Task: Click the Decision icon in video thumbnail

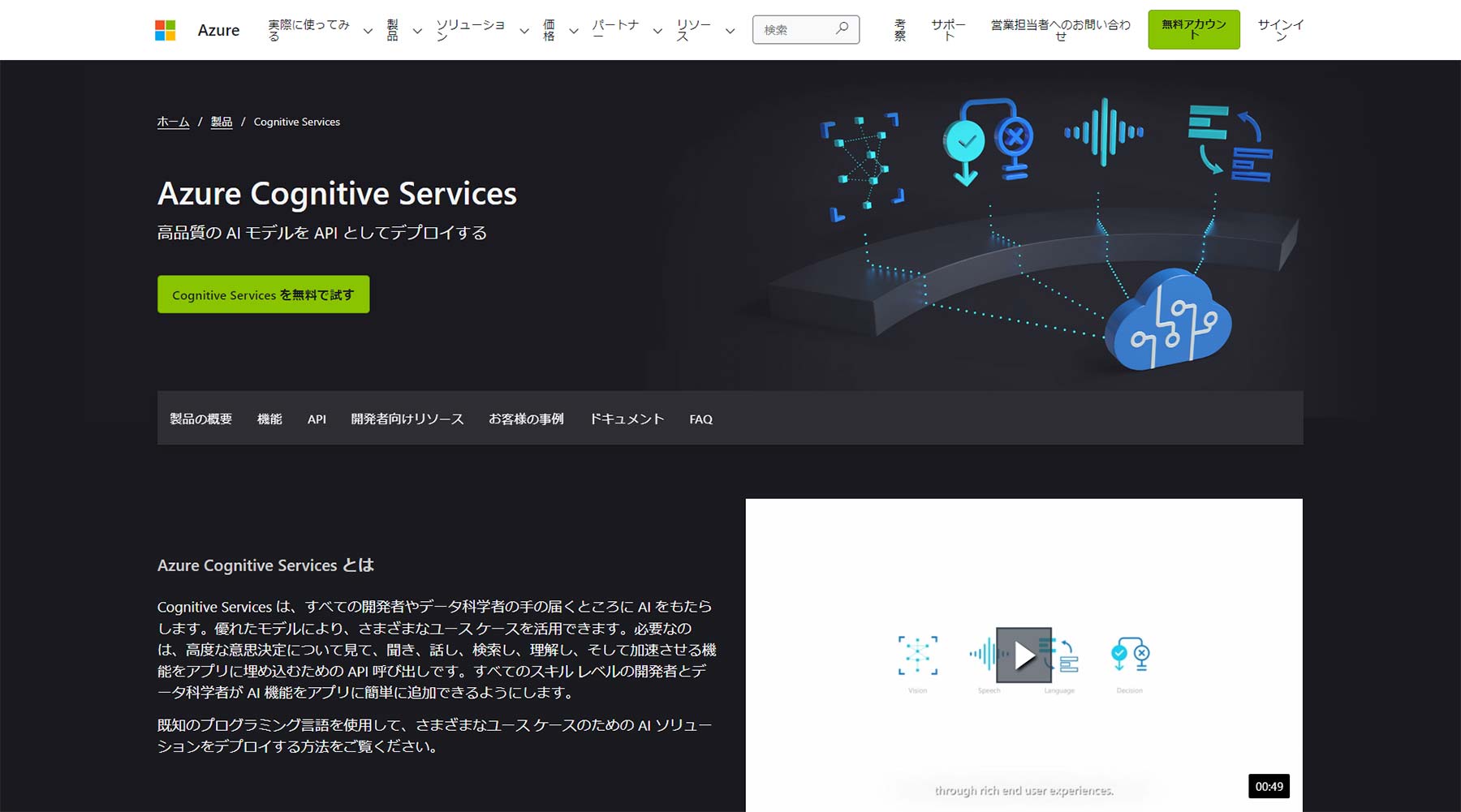Action: coord(1130,655)
